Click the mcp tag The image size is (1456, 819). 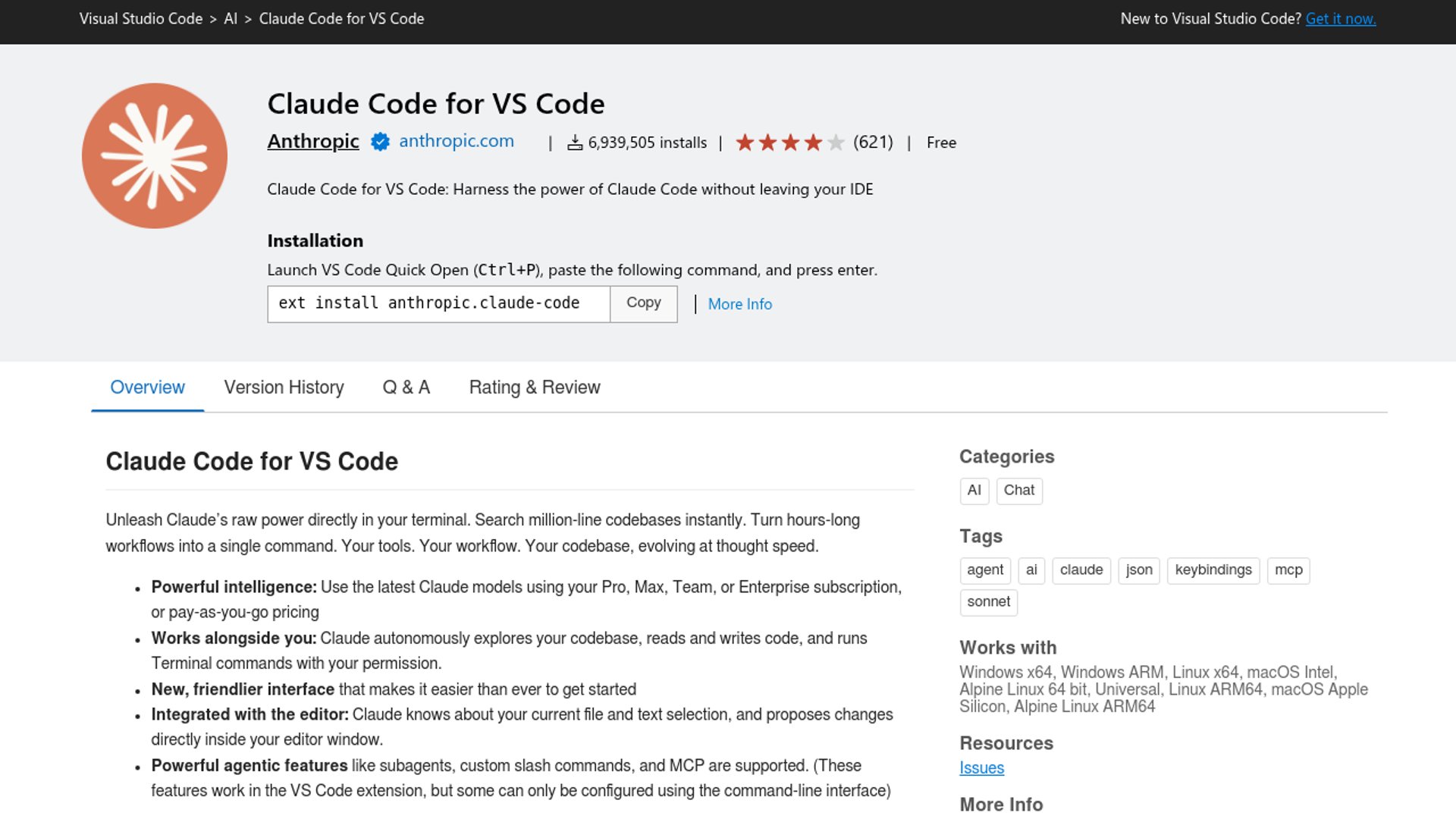click(1288, 570)
